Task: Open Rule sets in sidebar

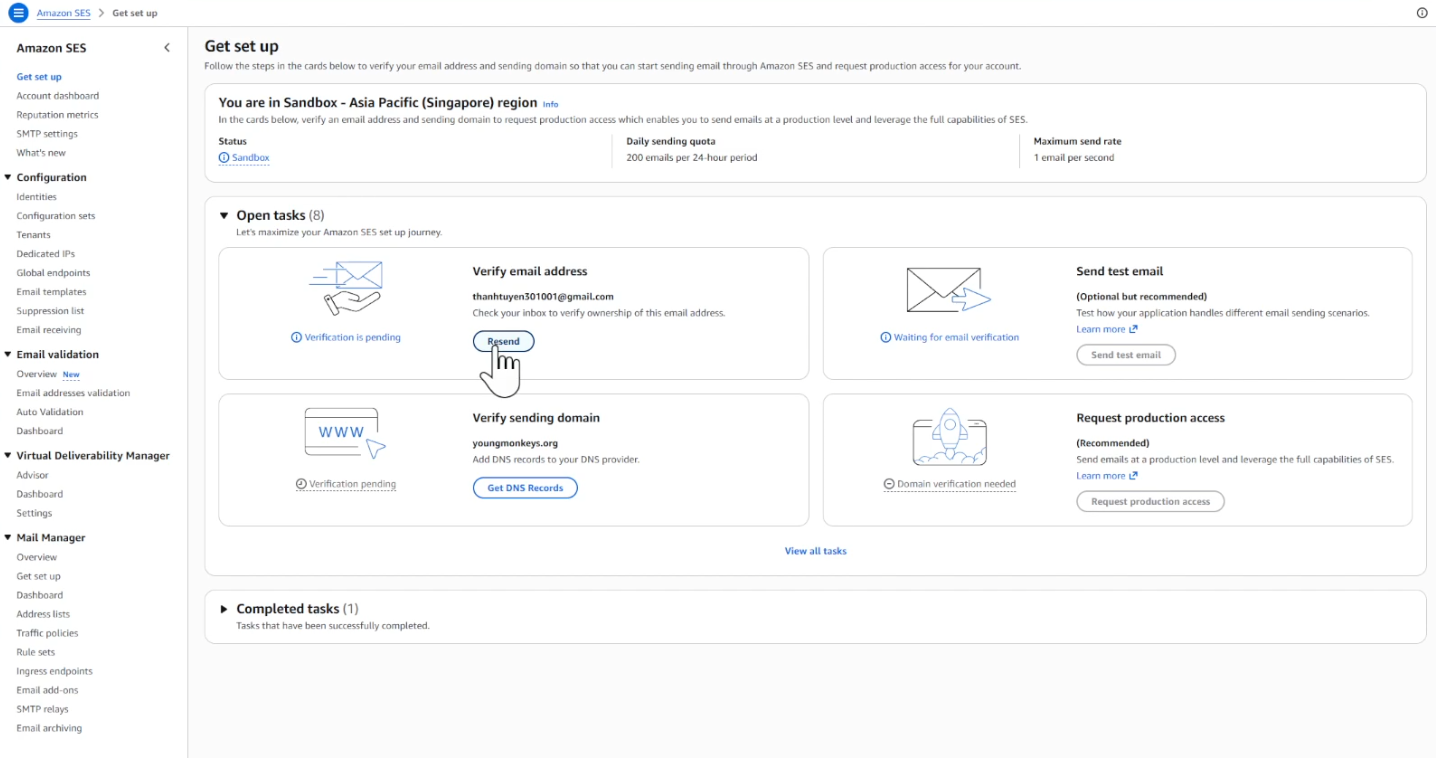Action: [x=36, y=652]
